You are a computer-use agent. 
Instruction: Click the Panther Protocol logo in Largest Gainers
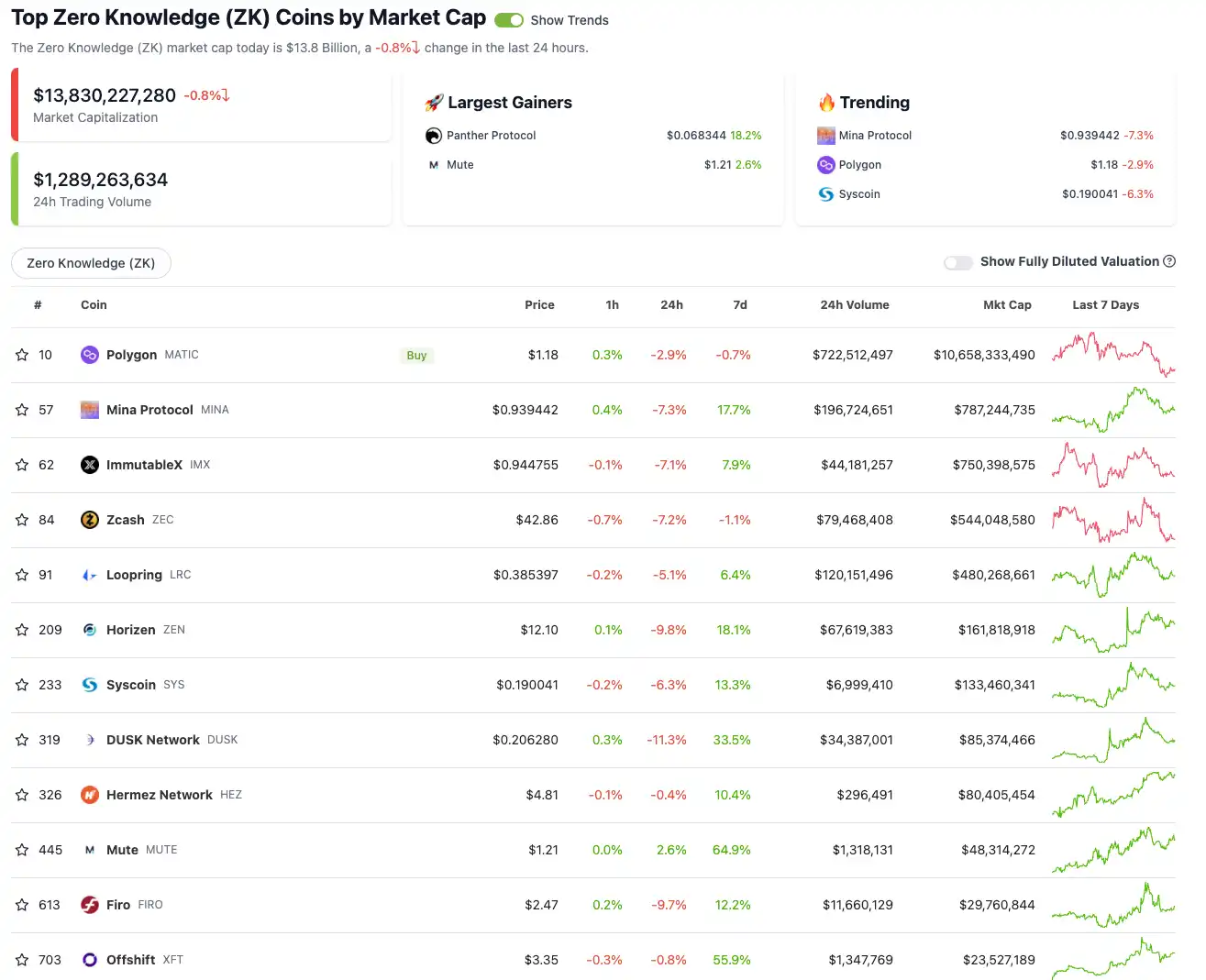point(434,136)
